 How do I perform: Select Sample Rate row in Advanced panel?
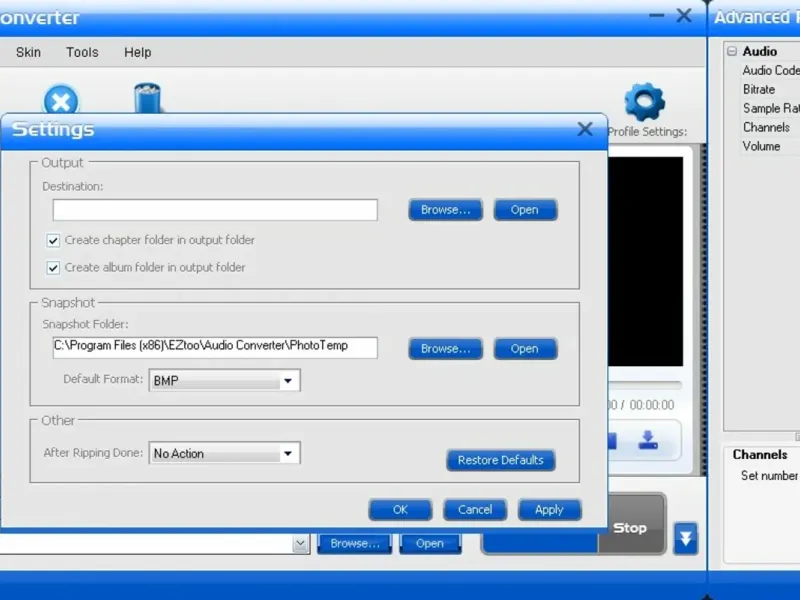(770, 108)
